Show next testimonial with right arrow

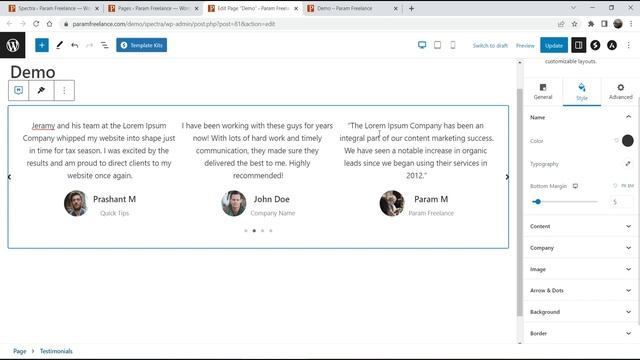click(x=507, y=177)
